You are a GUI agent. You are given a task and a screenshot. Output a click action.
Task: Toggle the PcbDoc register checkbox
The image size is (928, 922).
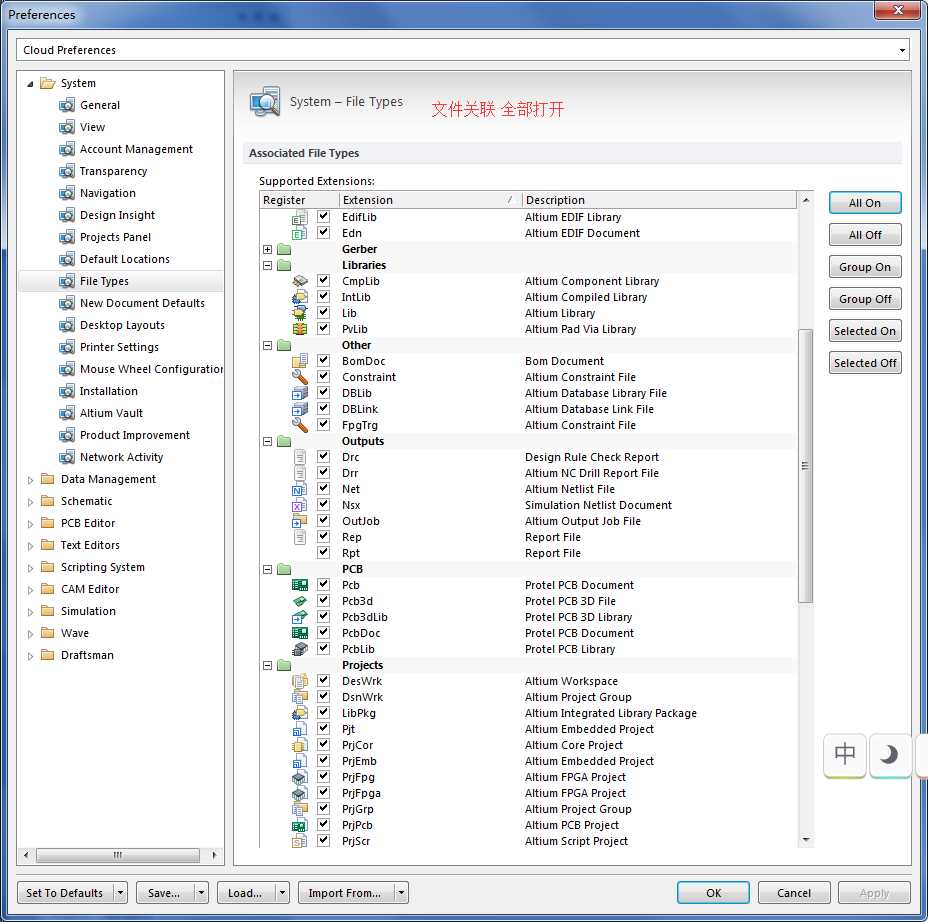coord(323,632)
